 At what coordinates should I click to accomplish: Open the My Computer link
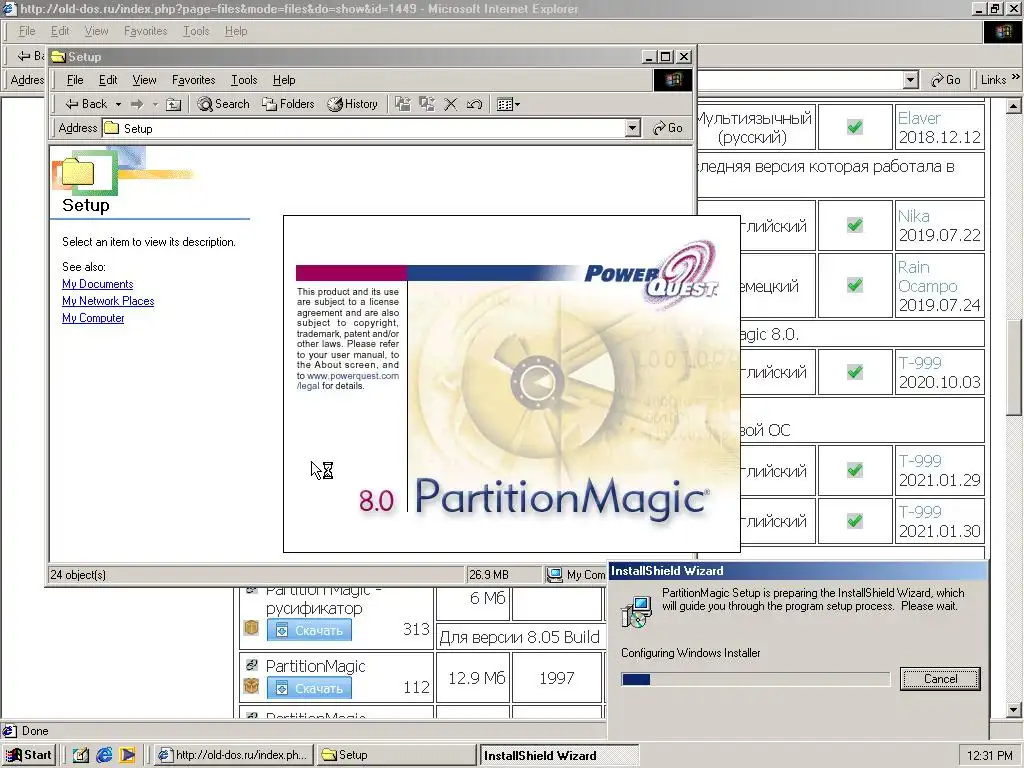coord(93,317)
